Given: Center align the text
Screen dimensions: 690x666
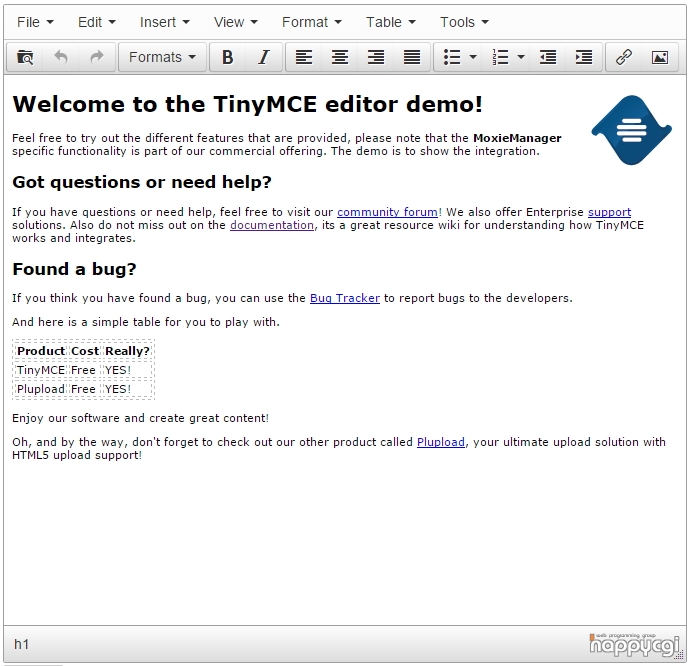Looking at the screenshot, I should point(340,57).
